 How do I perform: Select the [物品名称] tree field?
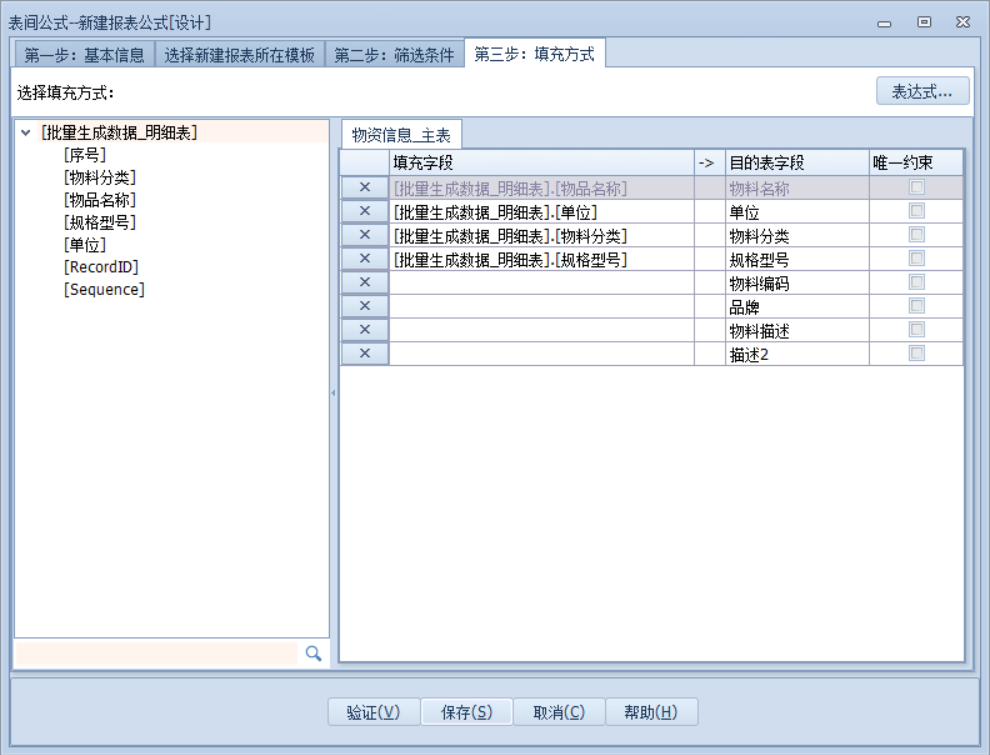(x=99, y=200)
